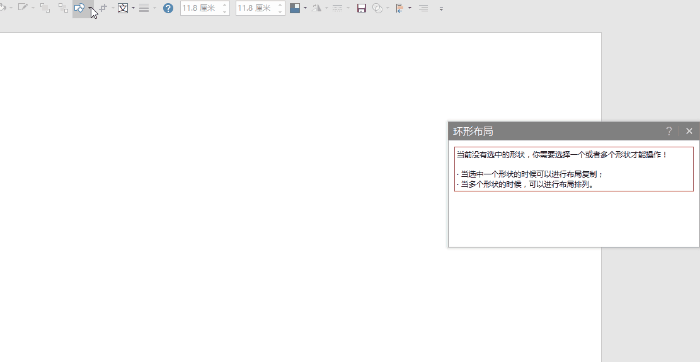700x362 pixels.
Task: Click the blue fill square icon
Action: tap(295, 8)
